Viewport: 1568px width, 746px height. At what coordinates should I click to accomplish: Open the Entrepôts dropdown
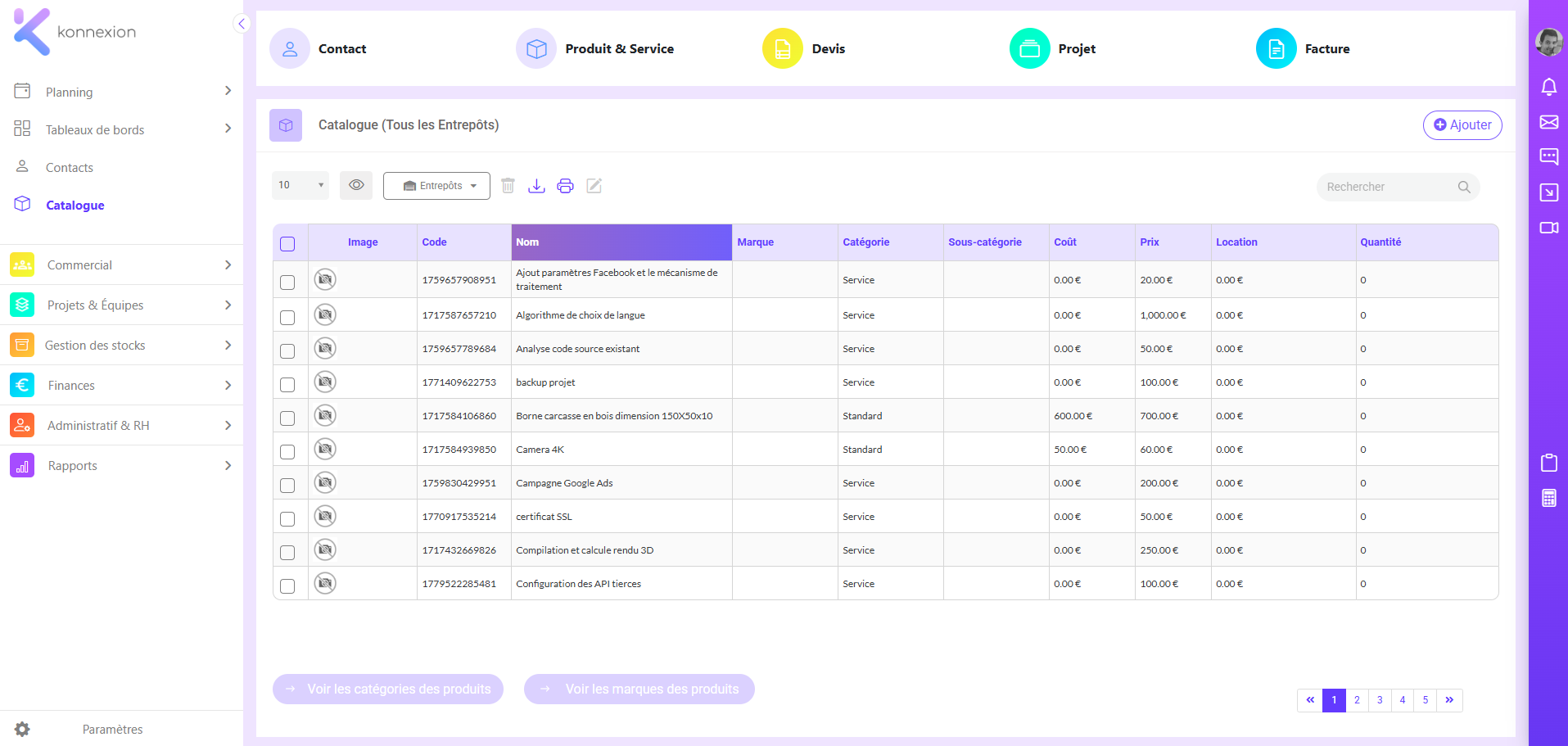tap(436, 186)
